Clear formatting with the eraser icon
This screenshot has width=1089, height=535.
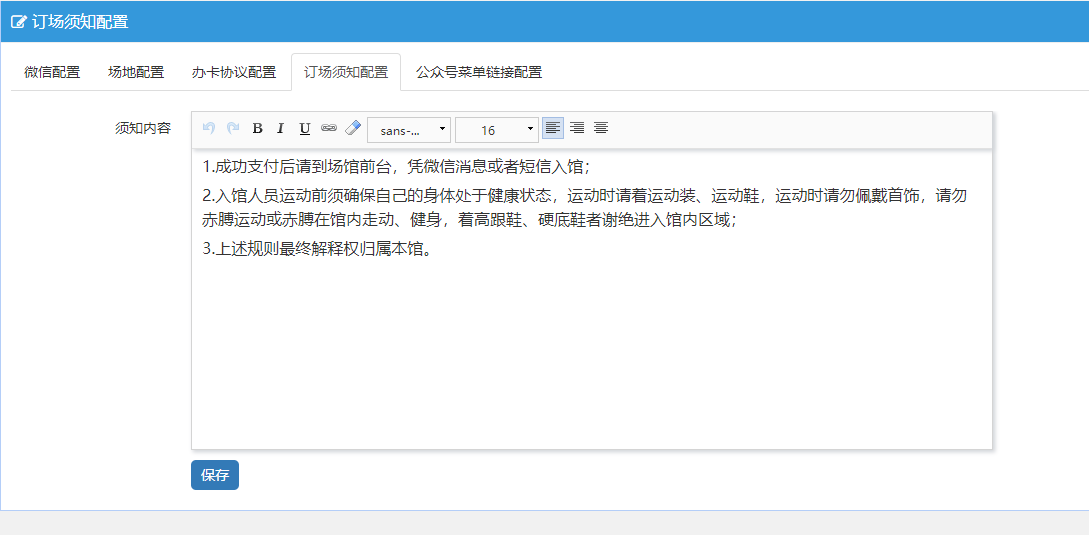pos(353,128)
